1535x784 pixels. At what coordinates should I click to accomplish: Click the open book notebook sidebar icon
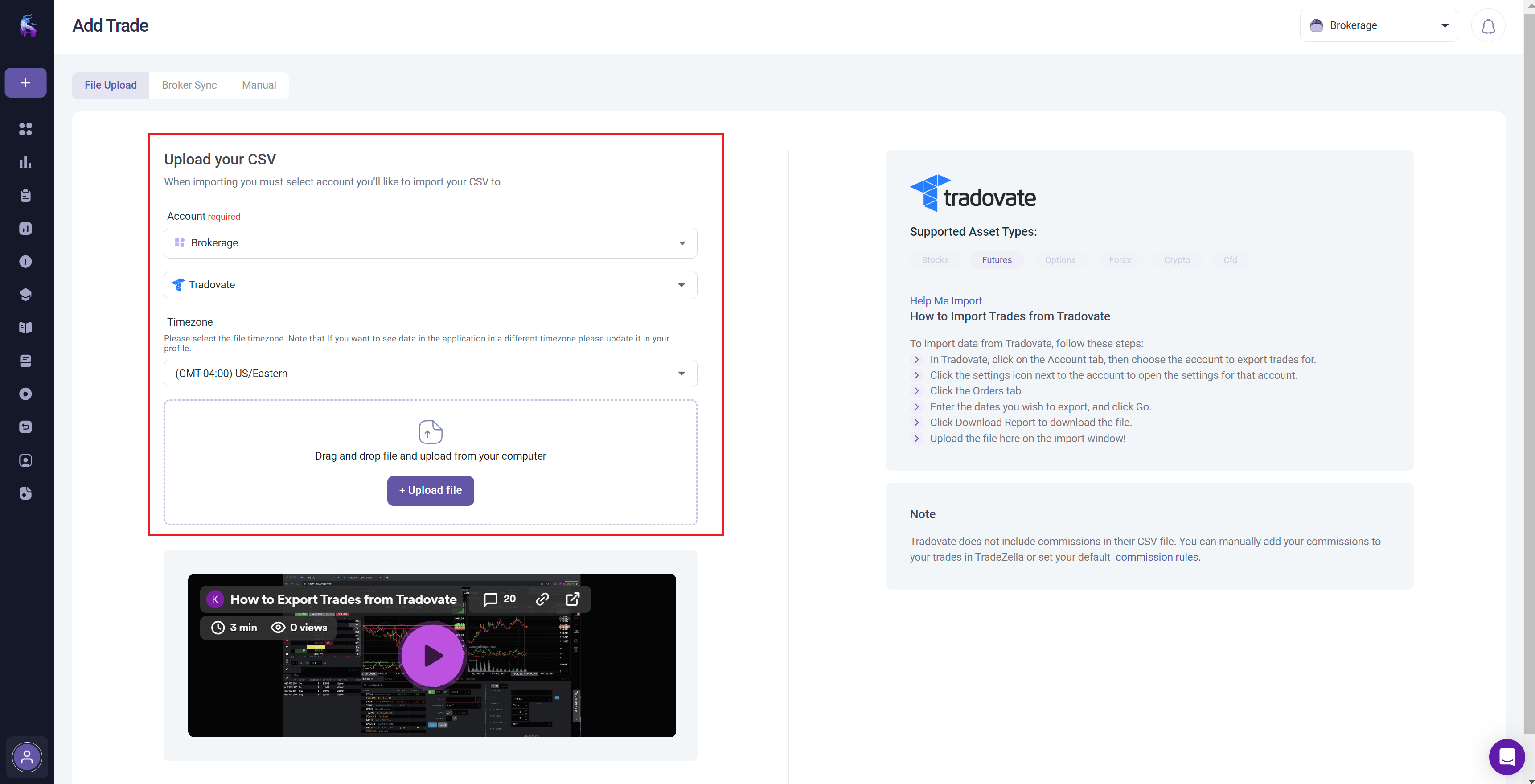(x=25, y=328)
